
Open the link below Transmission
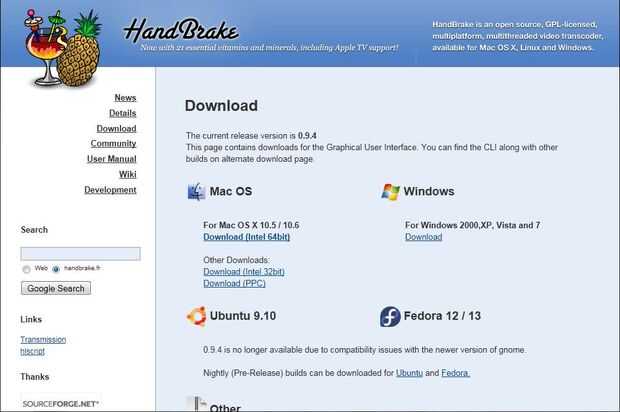point(32,351)
